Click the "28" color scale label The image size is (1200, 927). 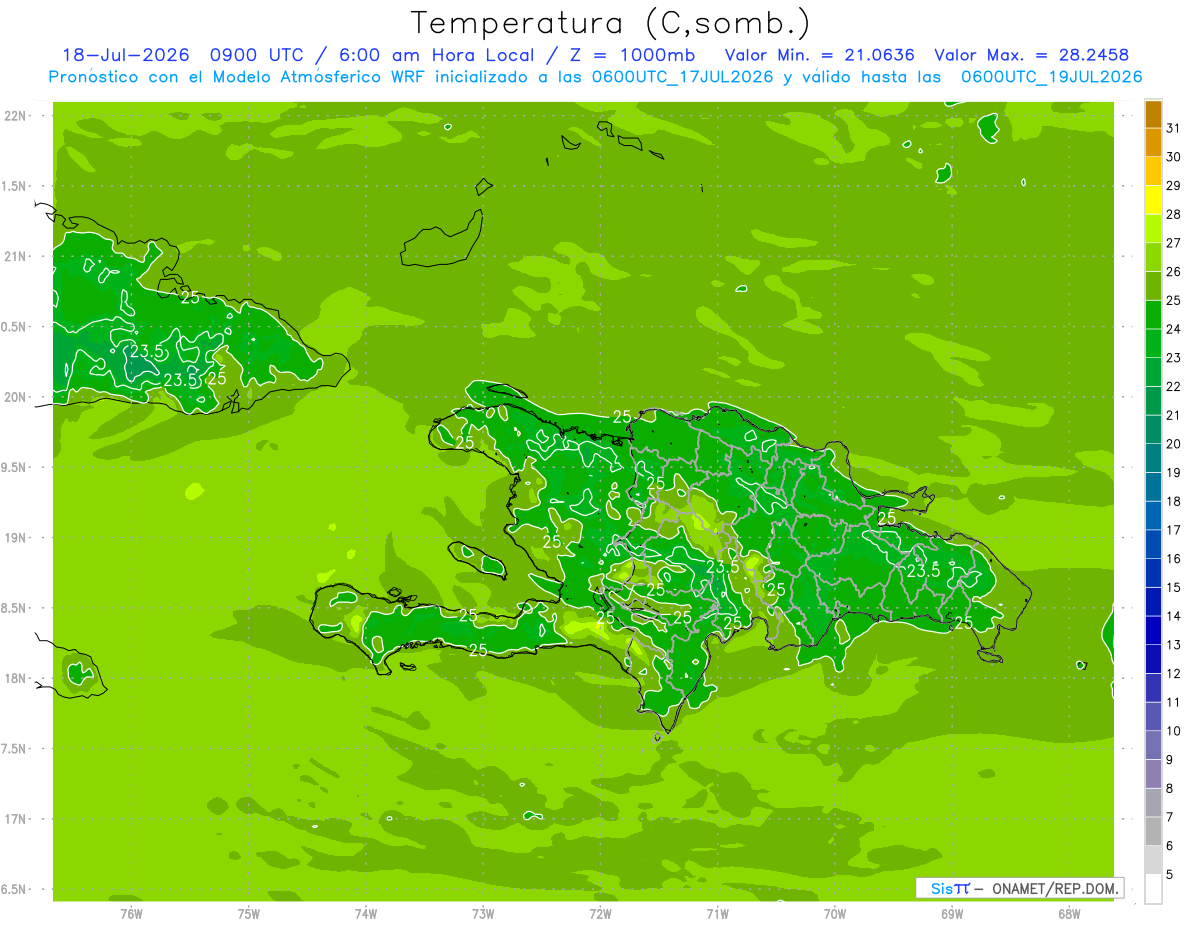(x=1174, y=214)
